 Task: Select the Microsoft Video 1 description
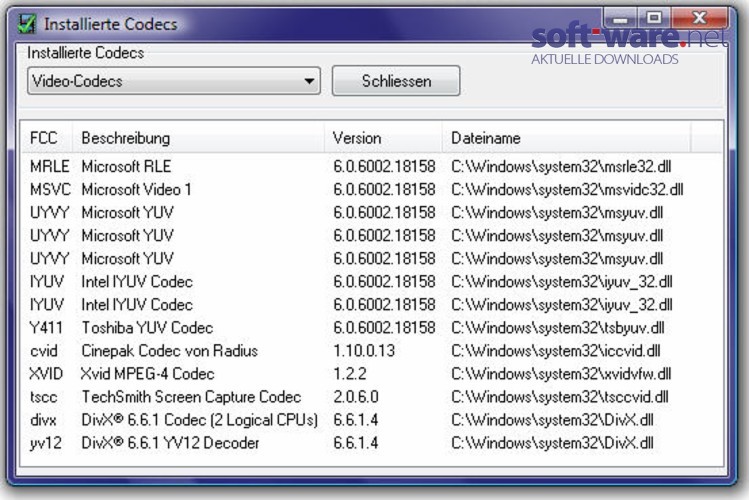(x=137, y=190)
